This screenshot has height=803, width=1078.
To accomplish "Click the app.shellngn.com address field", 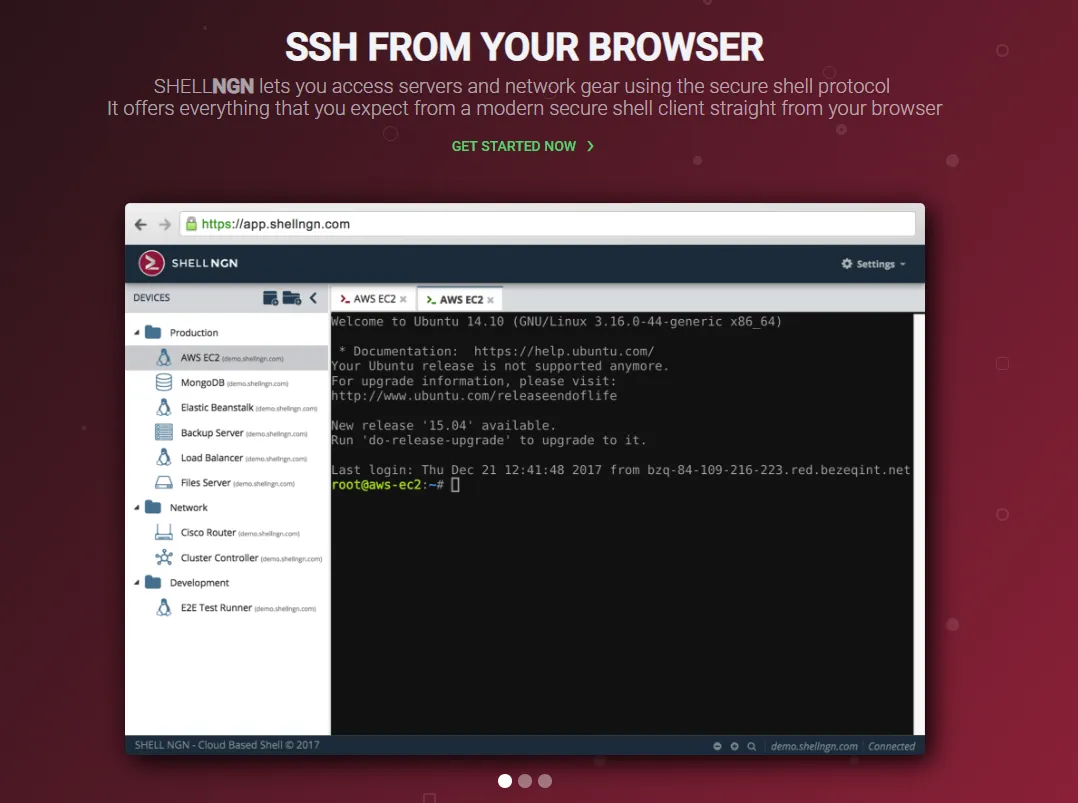I will coord(547,224).
